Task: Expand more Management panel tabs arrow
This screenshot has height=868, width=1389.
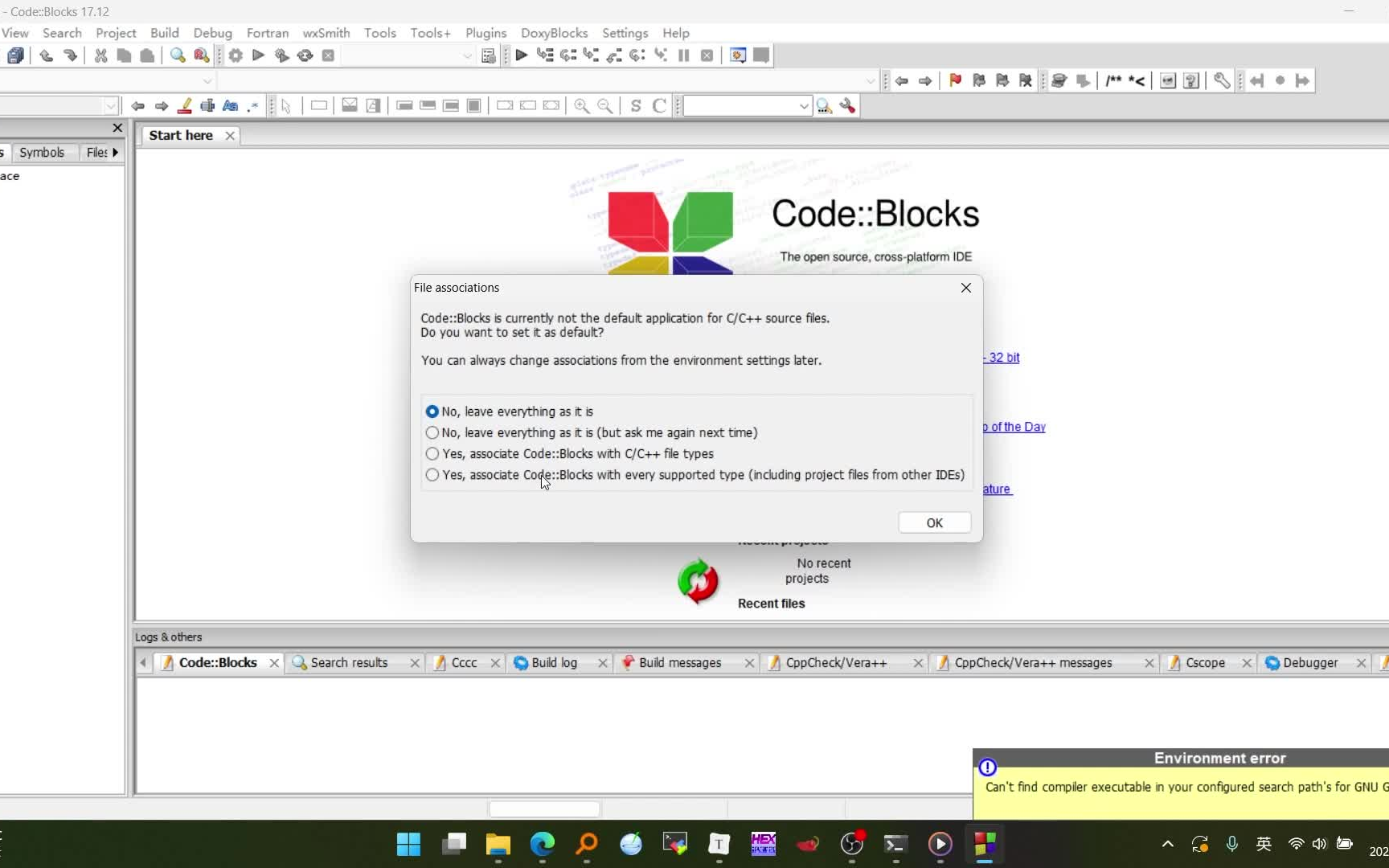Action: (116, 153)
